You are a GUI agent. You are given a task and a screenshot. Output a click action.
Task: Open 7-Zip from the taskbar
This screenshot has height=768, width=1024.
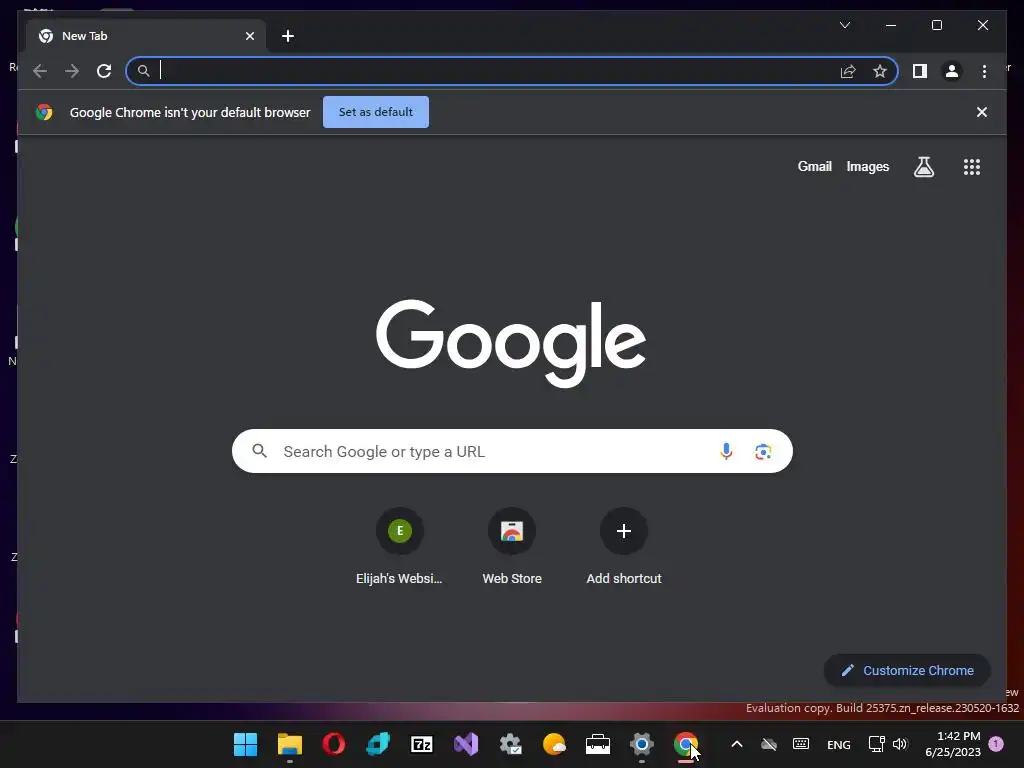pyautogui.click(x=422, y=744)
